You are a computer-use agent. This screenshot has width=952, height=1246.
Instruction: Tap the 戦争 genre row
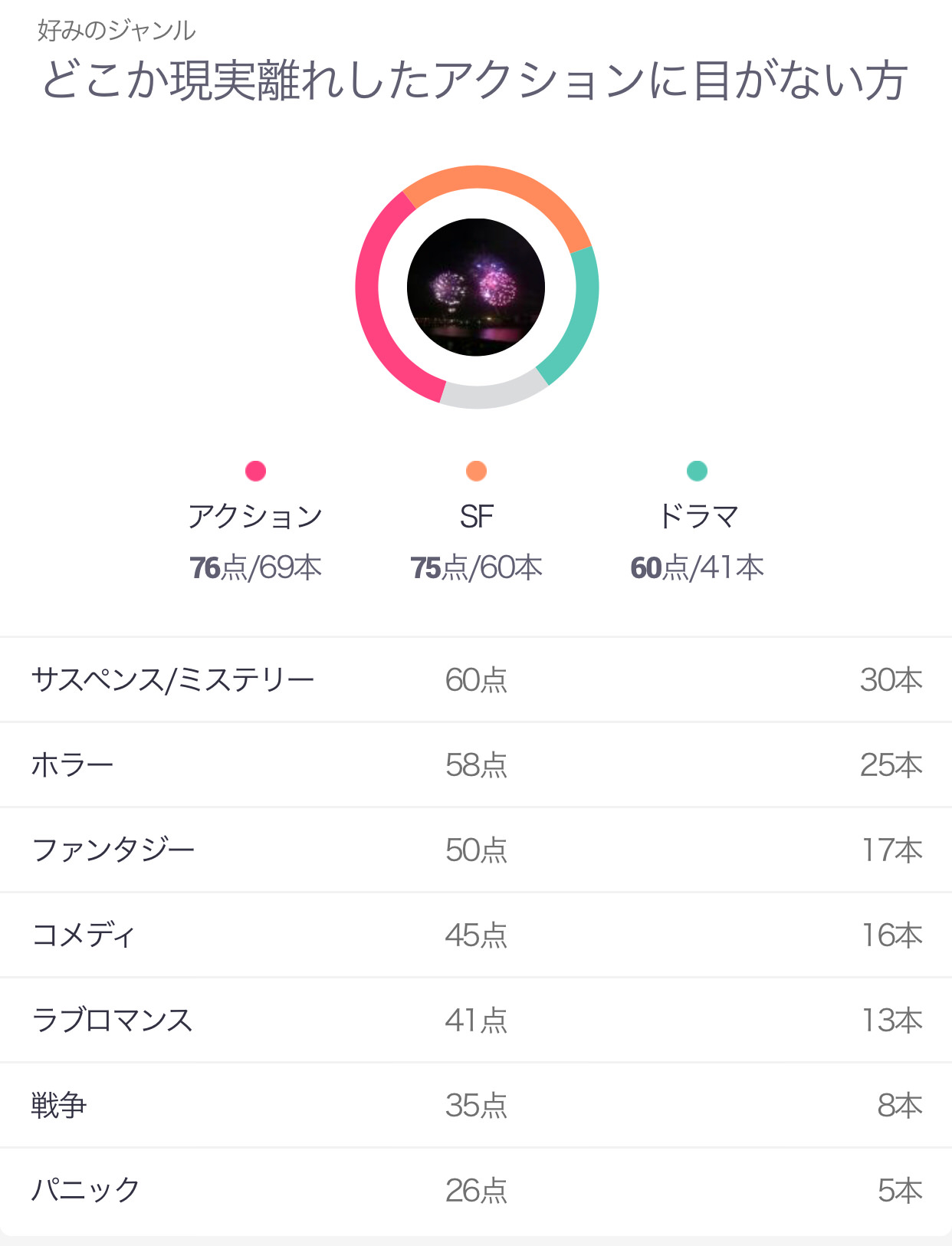pos(476,1105)
